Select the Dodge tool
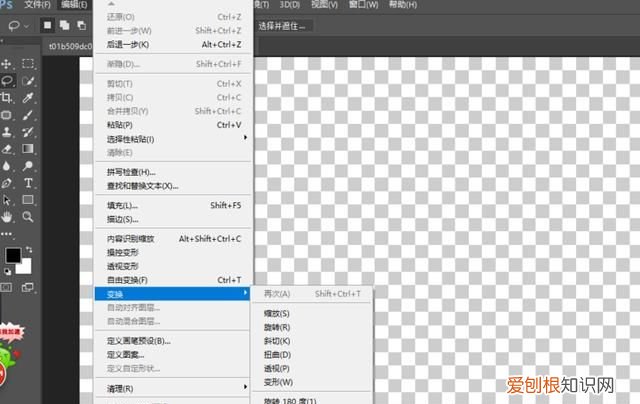This screenshot has height=404, width=640. click(x=28, y=166)
